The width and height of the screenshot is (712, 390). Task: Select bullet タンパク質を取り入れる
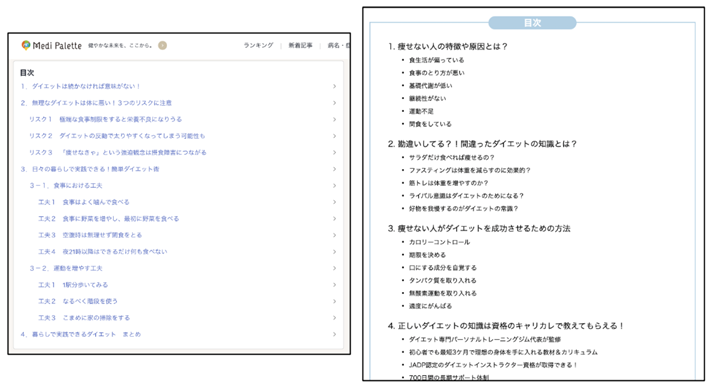tap(443, 281)
